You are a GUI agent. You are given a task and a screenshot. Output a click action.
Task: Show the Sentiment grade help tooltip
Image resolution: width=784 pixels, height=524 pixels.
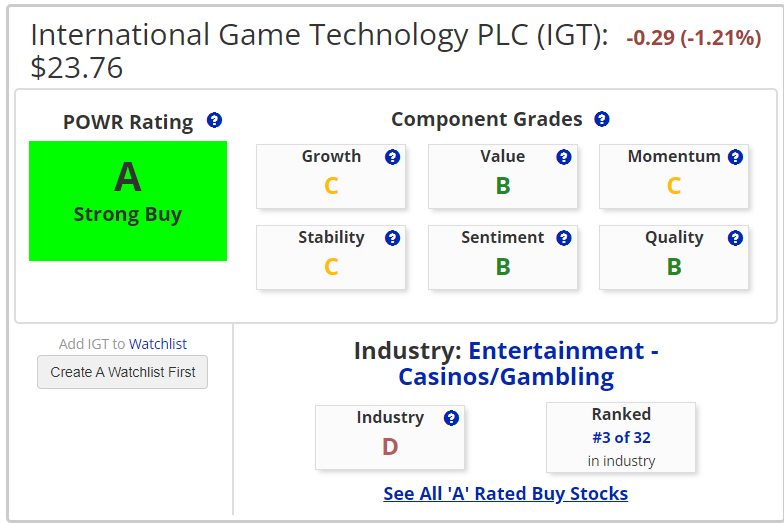point(564,238)
